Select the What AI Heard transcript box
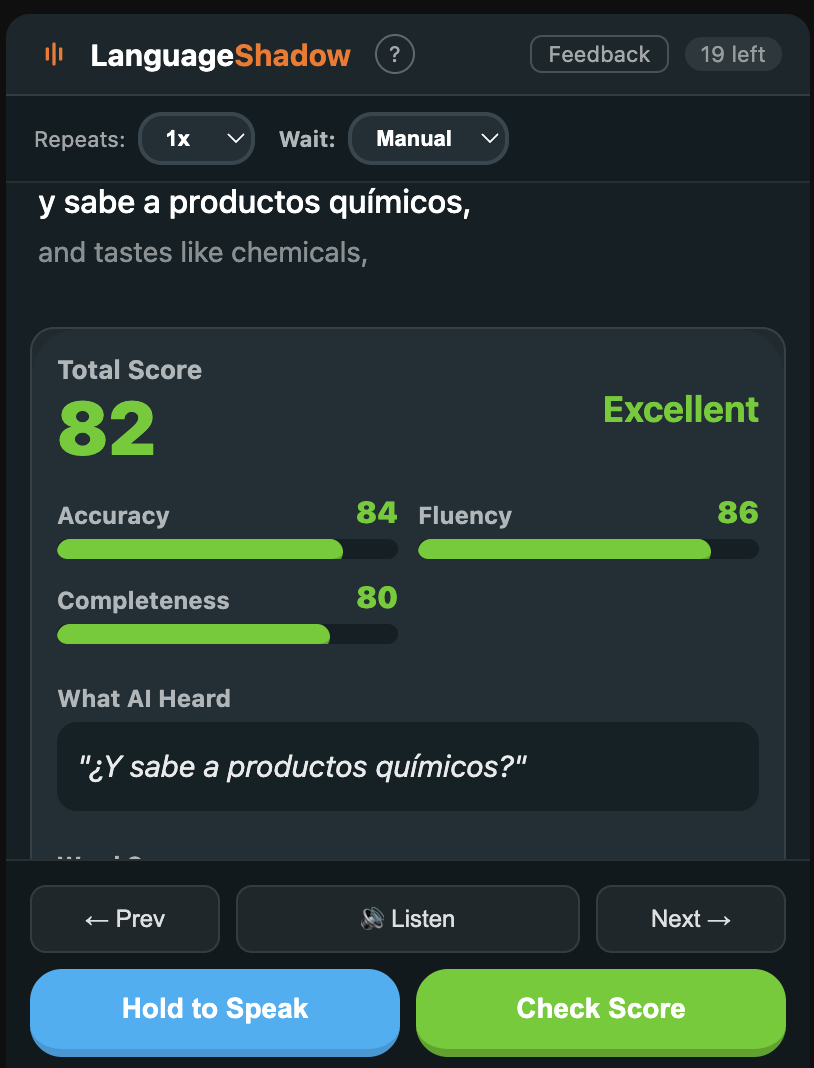The image size is (814, 1068). (407, 766)
